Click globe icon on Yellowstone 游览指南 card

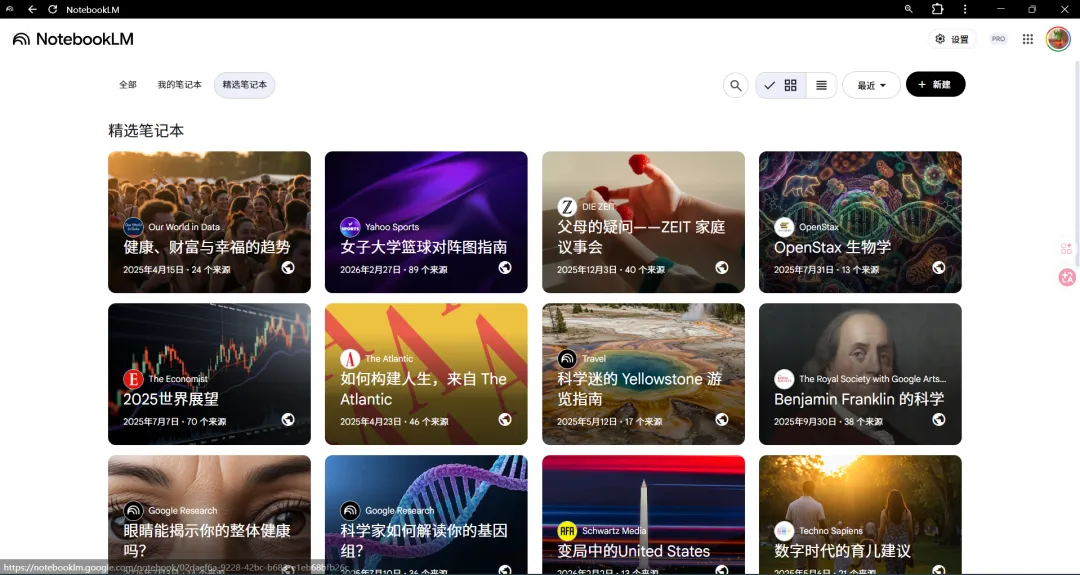point(722,419)
